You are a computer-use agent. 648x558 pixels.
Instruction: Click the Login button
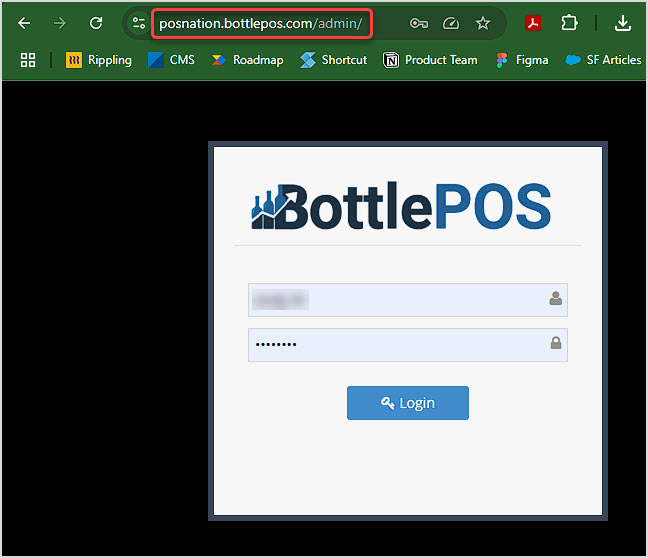click(x=408, y=403)
